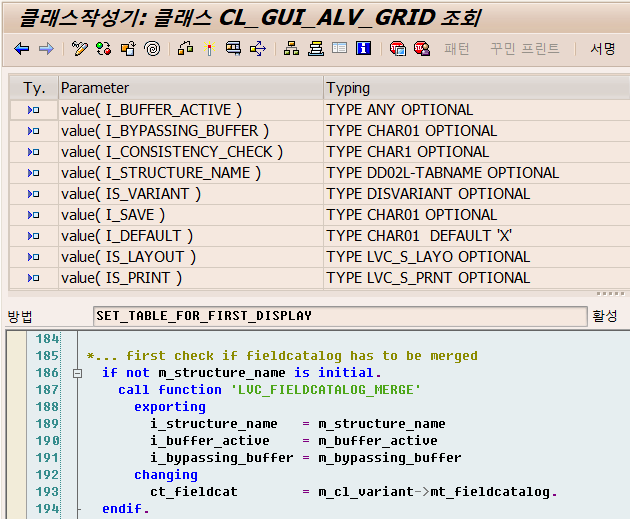Click importing icon of IS_PRINT row
The width and height of the screenshot is (630, 519).
[33, 278]
